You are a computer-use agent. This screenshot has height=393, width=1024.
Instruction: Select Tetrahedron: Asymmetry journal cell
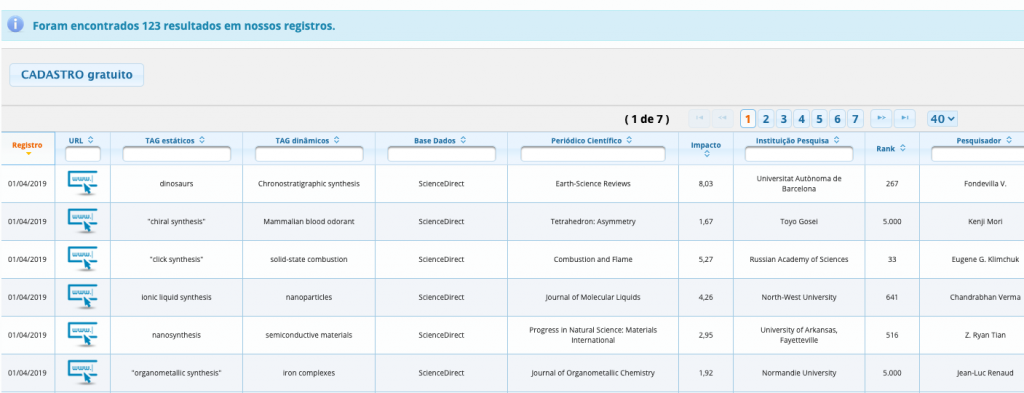click(593, 221)
